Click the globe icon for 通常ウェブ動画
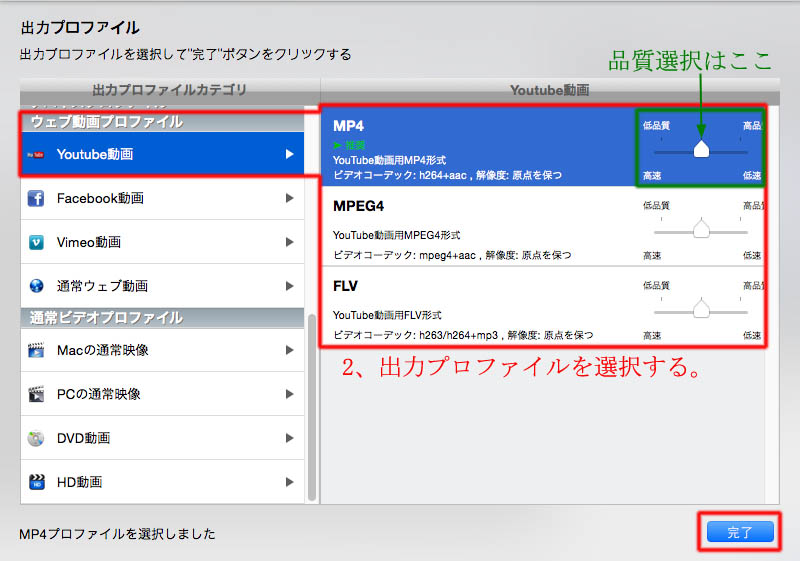Viewport: 800px width, 561px height. pyautogui.click(x=36, y=286)
